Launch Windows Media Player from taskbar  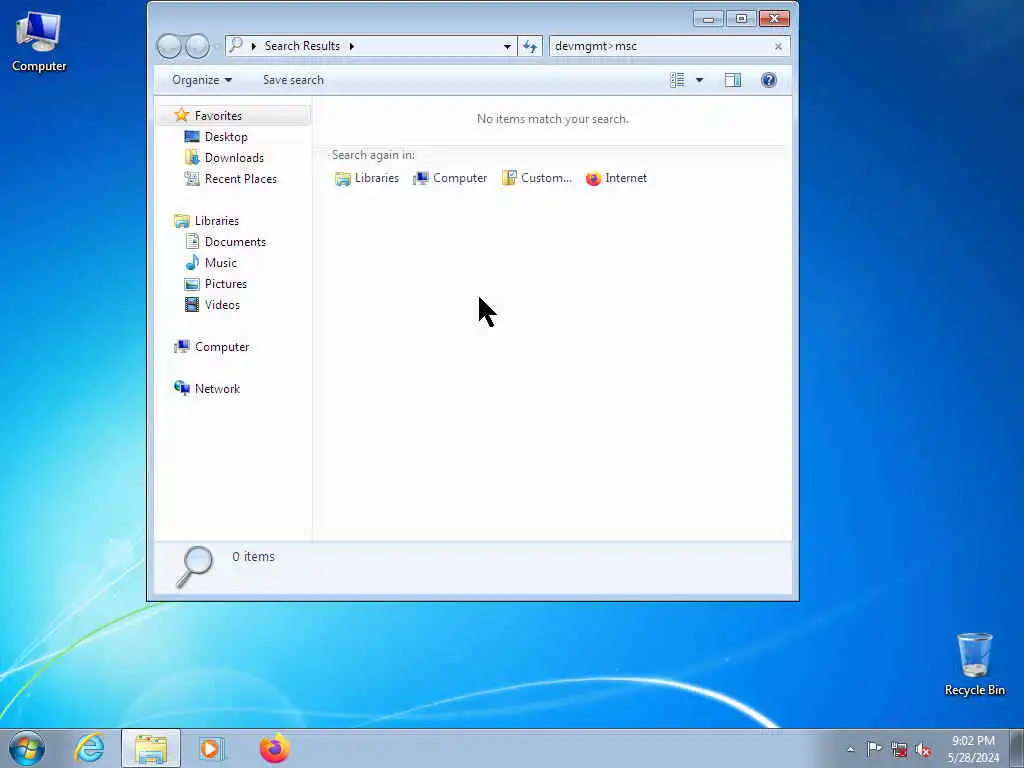pos(211,748)
